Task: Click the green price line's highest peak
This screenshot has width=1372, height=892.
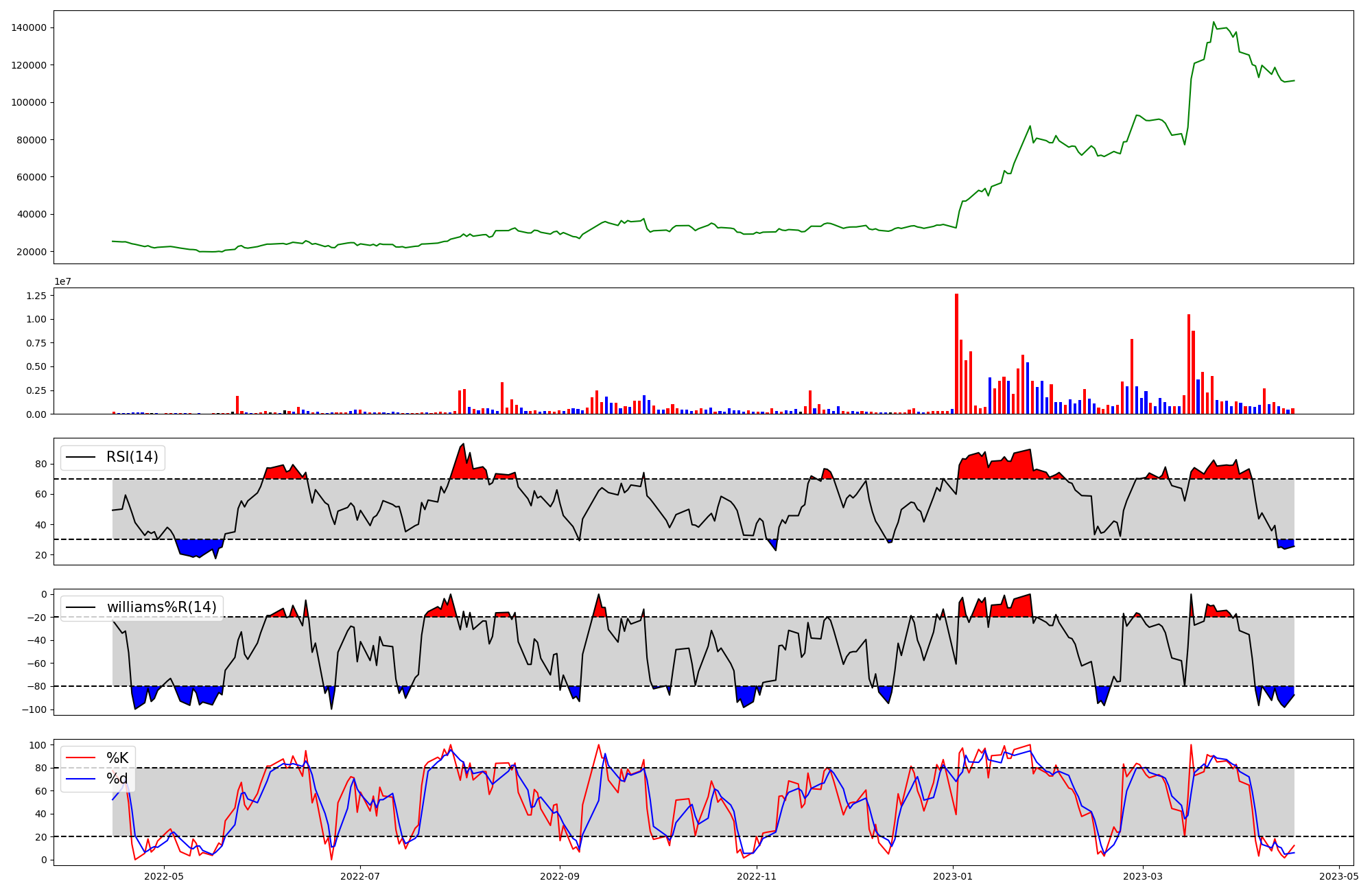Action: click(x=1214, y=22)
